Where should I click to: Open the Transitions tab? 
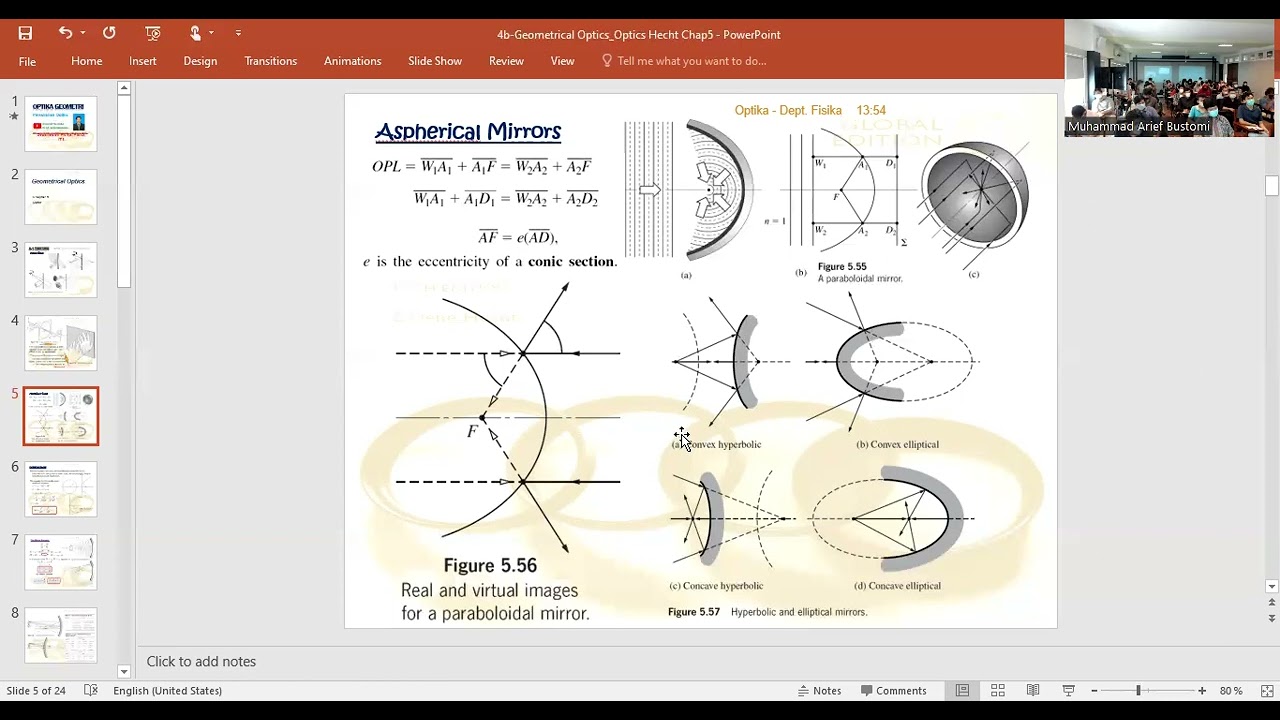pos(271,61)
